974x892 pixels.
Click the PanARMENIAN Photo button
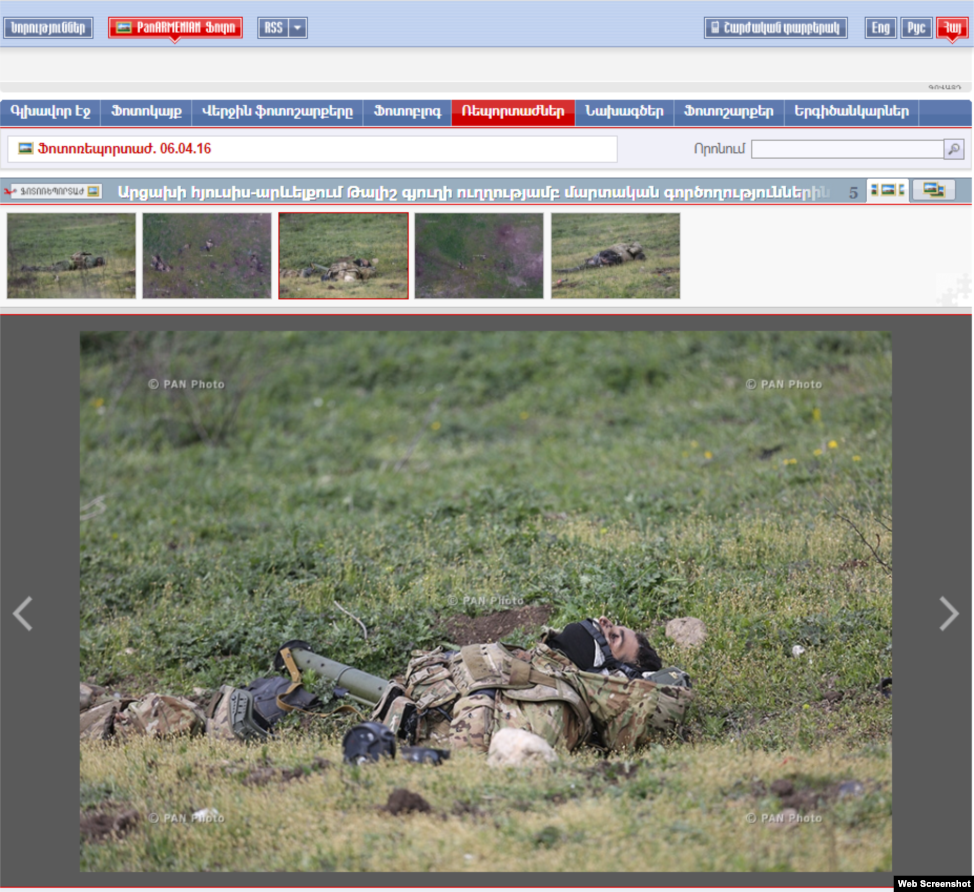pos(175,28)
